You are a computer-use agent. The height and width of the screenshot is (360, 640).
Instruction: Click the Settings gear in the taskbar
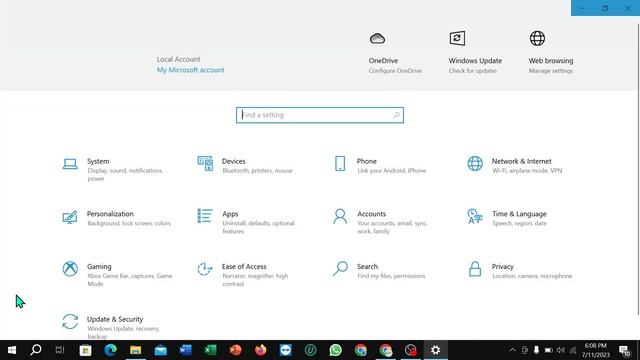[436, 350]
